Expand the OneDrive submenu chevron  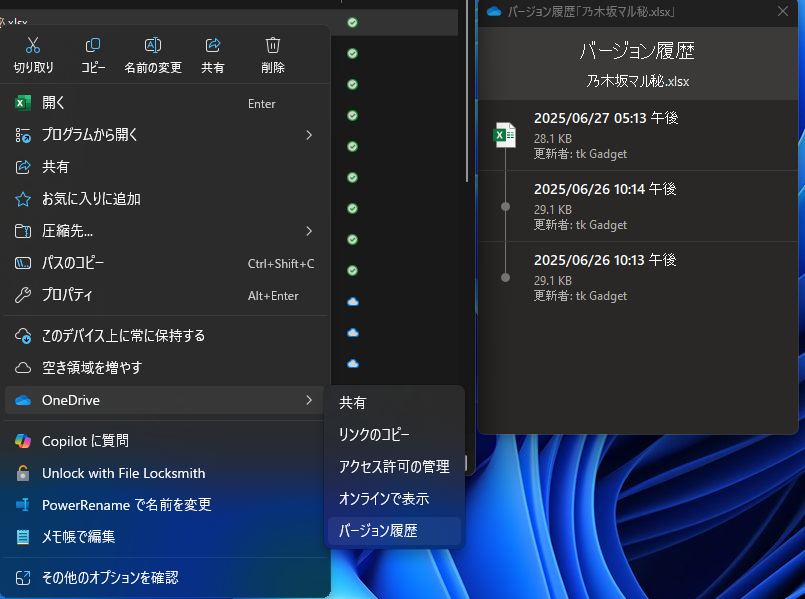point(309,400)
